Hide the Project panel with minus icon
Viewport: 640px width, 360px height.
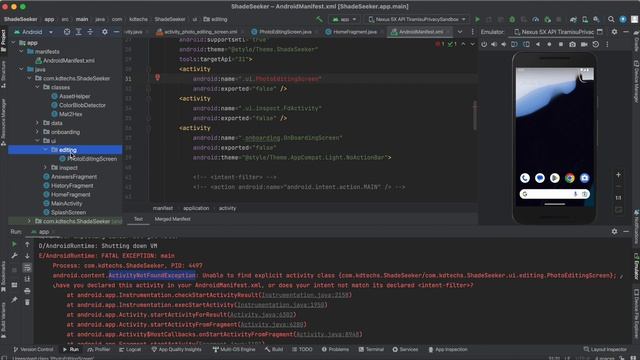coord(116,31)
